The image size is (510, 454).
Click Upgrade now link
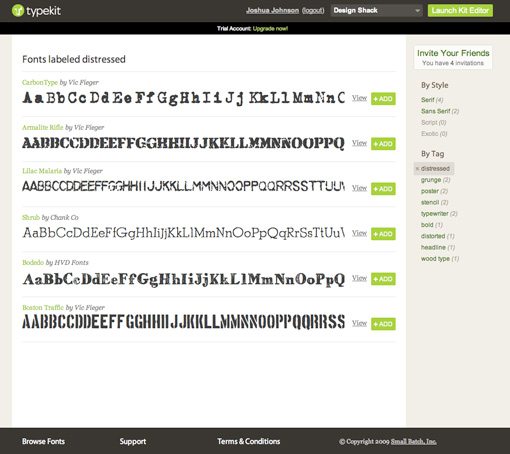pyautogui.click(x=270, y=28)
